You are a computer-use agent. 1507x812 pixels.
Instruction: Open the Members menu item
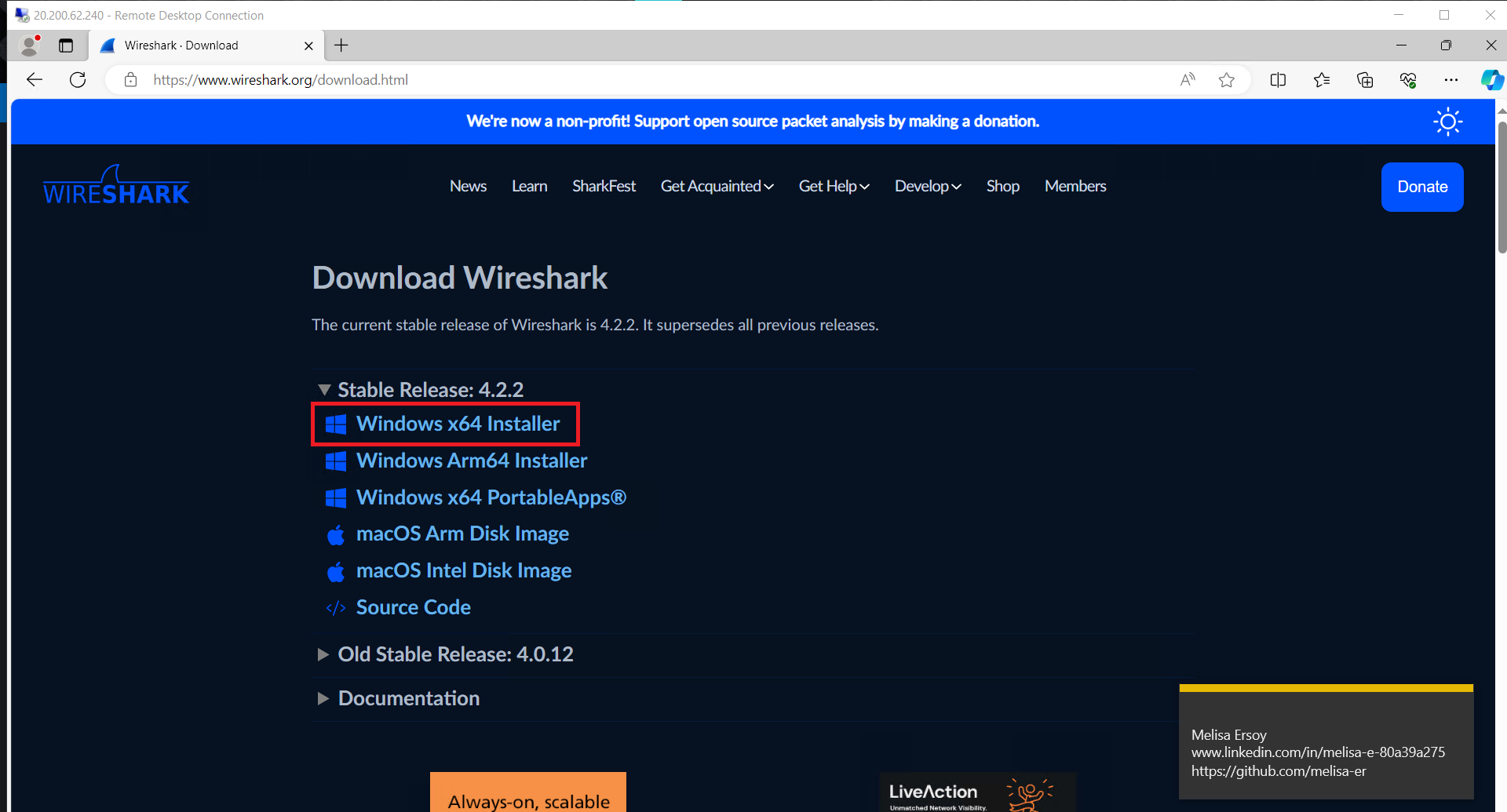[1075, 186]
